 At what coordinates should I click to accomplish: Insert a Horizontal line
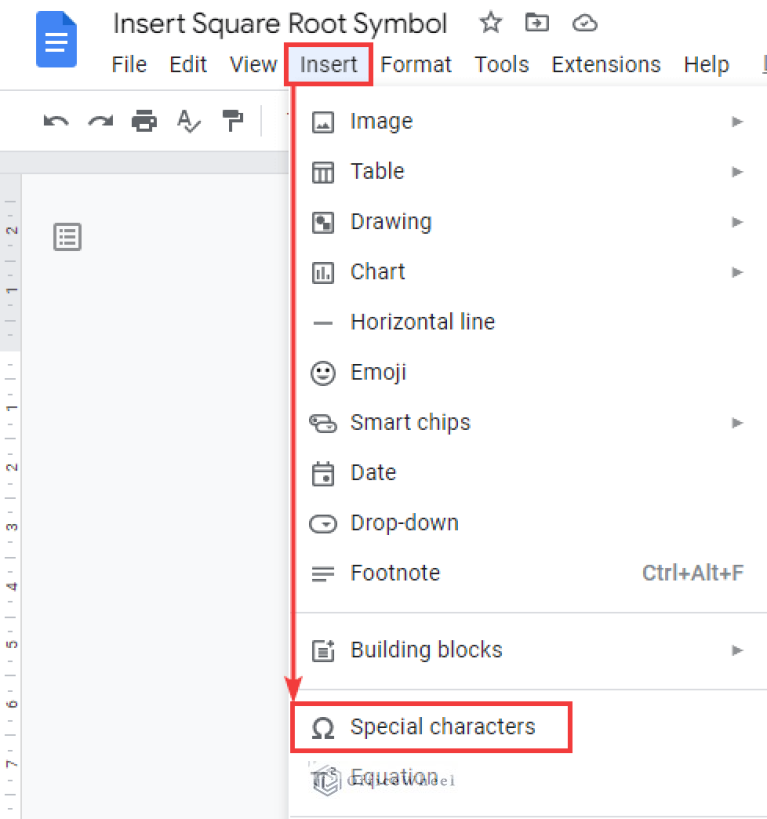pos(422,322)
